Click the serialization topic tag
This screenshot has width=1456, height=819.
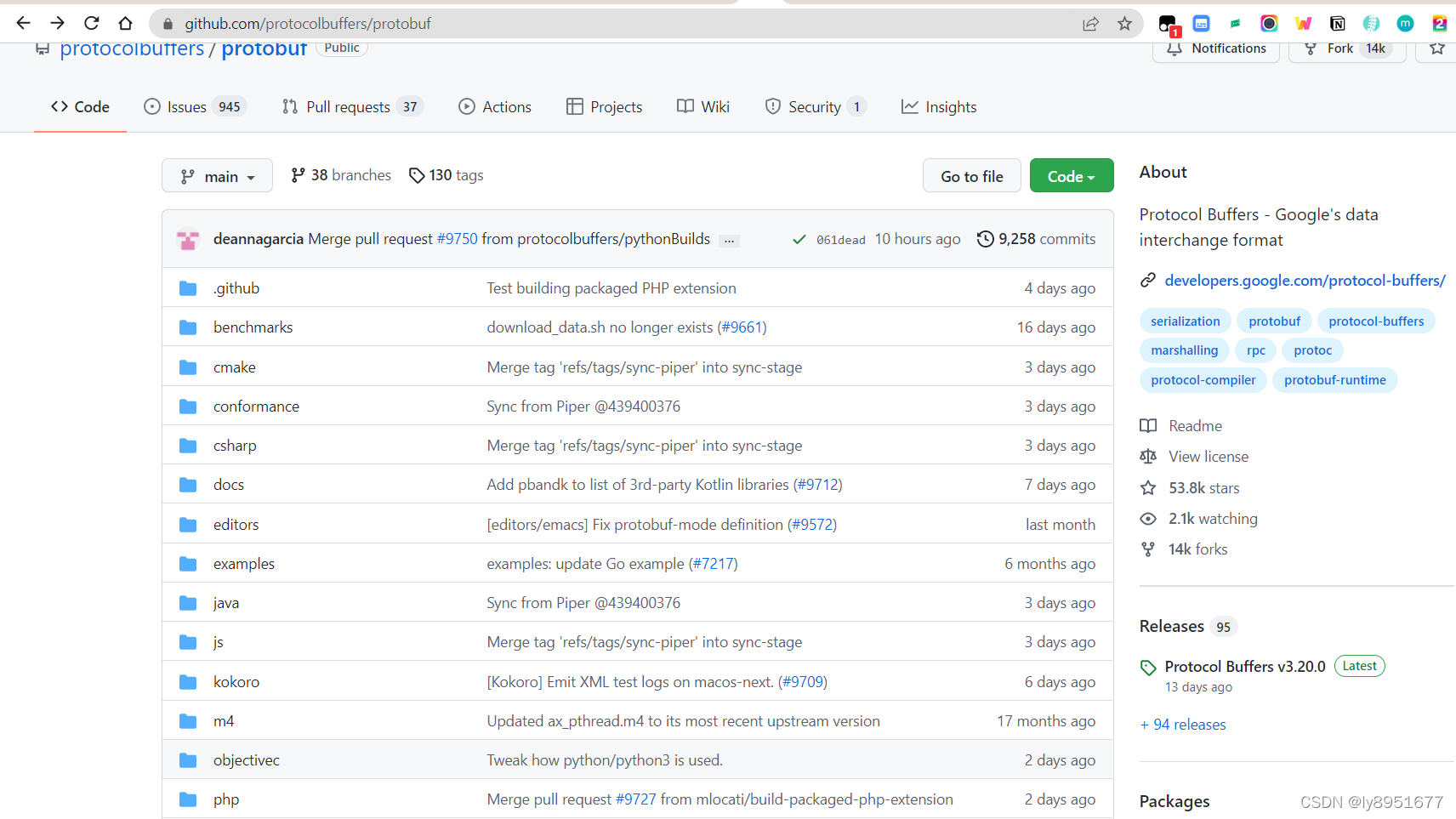click(x=1186, y=321)
